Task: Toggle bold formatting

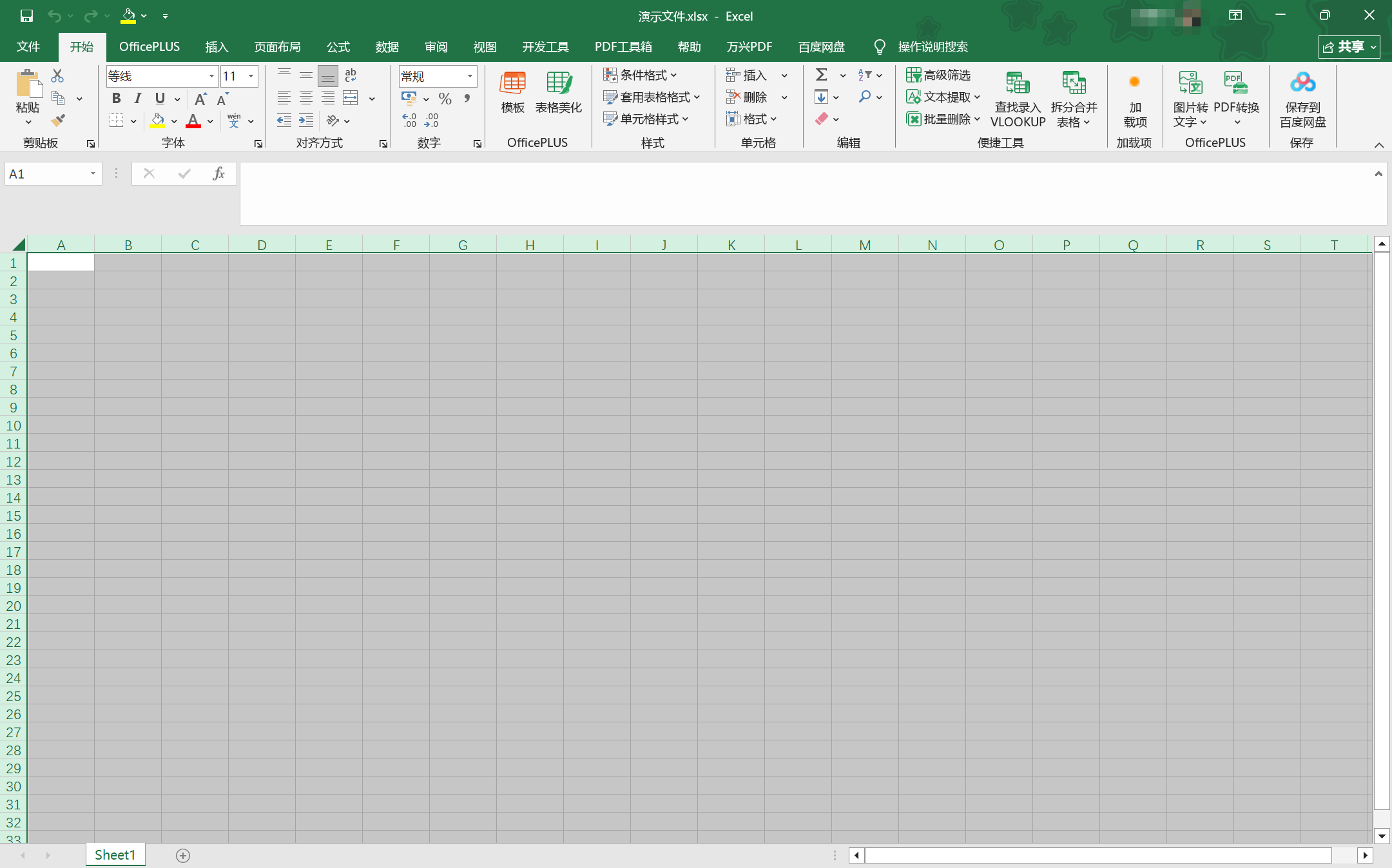Action: (116, 99)
